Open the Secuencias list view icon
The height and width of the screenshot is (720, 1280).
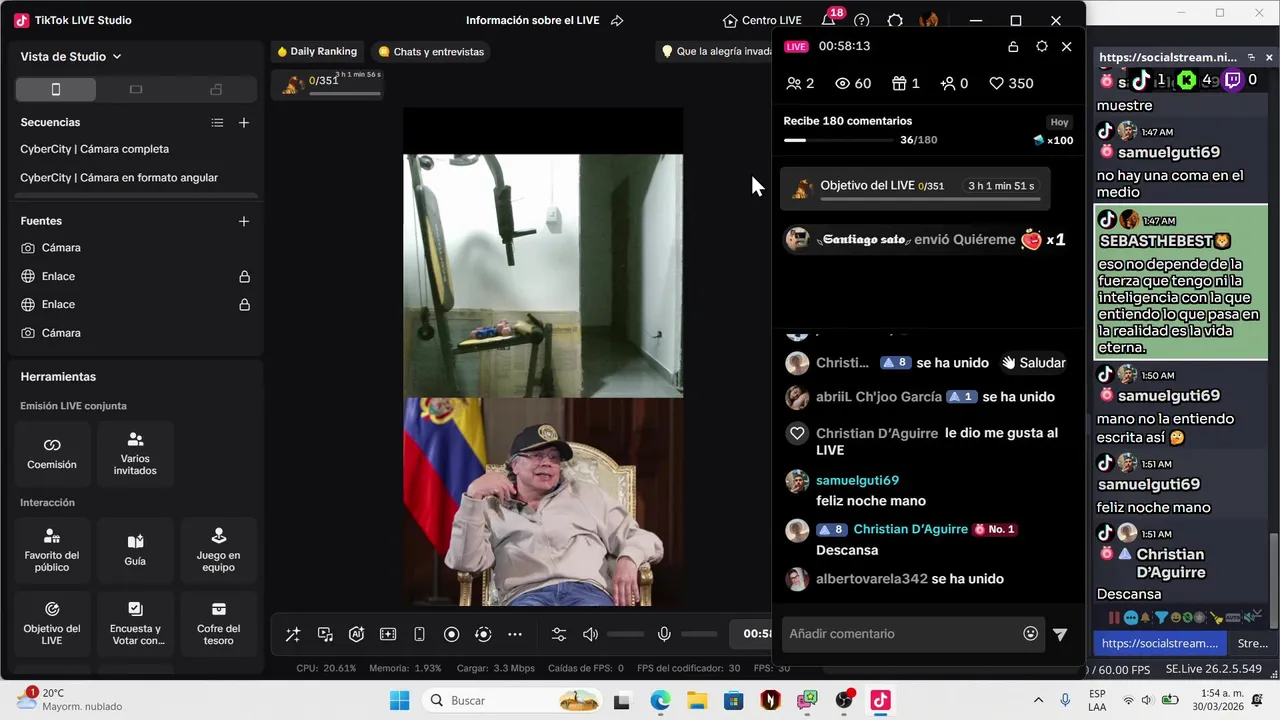click(217, 123)
